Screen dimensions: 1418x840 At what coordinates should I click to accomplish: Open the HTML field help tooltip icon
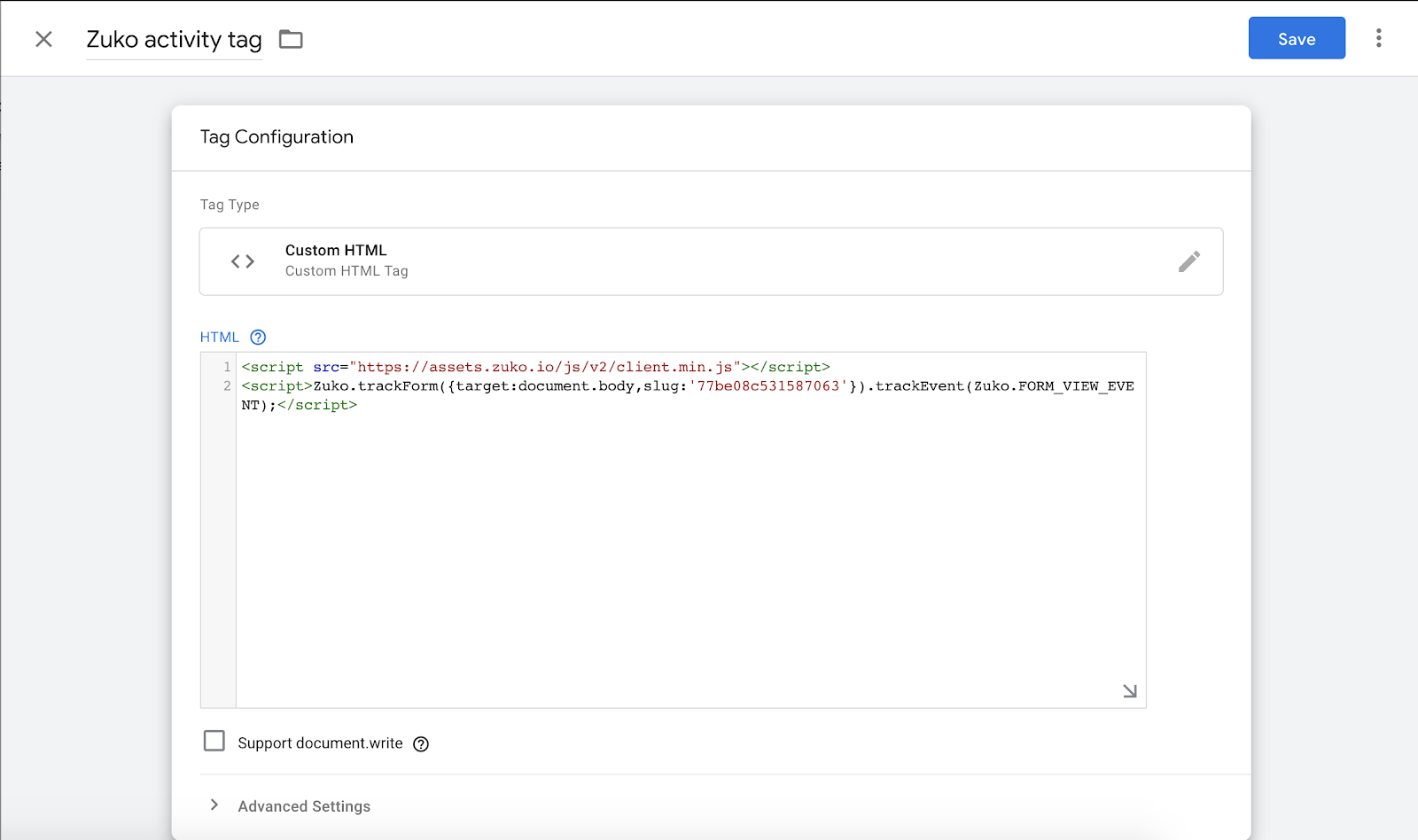258,337
